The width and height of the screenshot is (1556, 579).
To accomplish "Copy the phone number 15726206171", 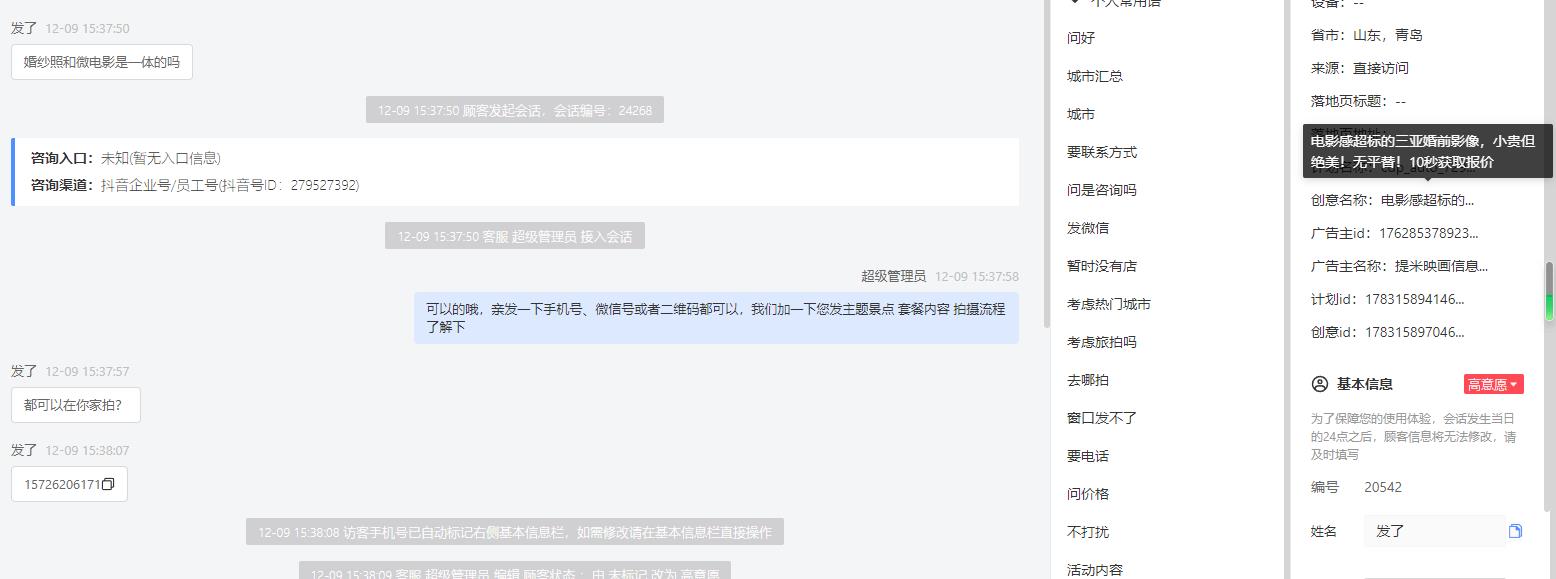I will (108, 485).
